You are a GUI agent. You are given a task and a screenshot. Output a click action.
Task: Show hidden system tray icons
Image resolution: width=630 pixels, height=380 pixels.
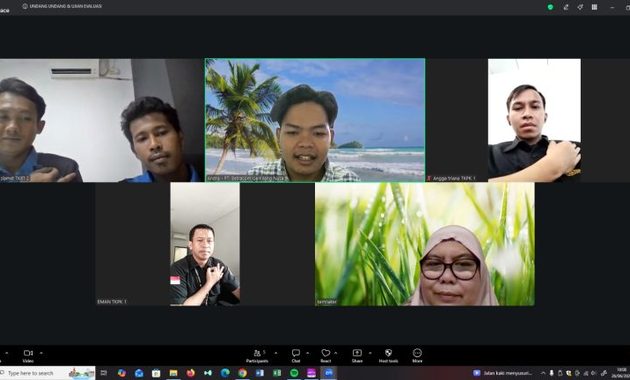pyautogui.click(x=543, y=373)
